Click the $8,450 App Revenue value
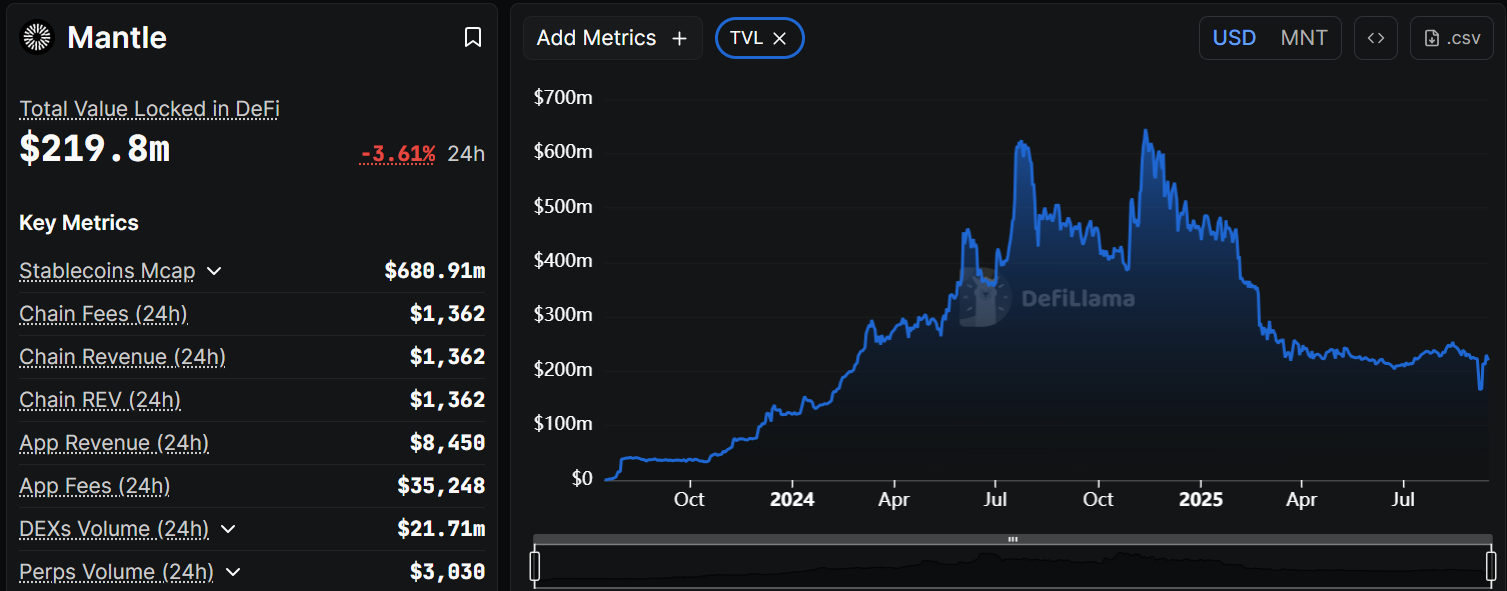Image resolution: width=1507 pixels, height=591 pixels. pos(448,443)
